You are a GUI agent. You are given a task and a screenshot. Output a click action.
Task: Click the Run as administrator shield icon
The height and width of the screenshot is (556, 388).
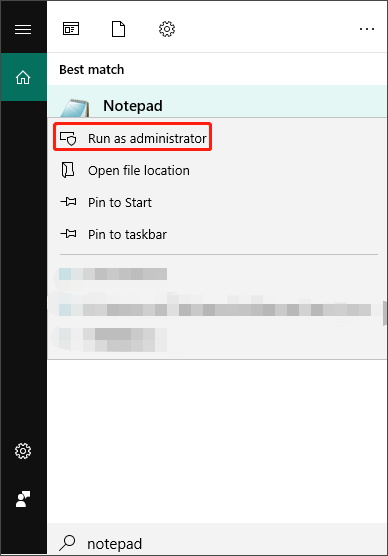[x=68, y=138]
